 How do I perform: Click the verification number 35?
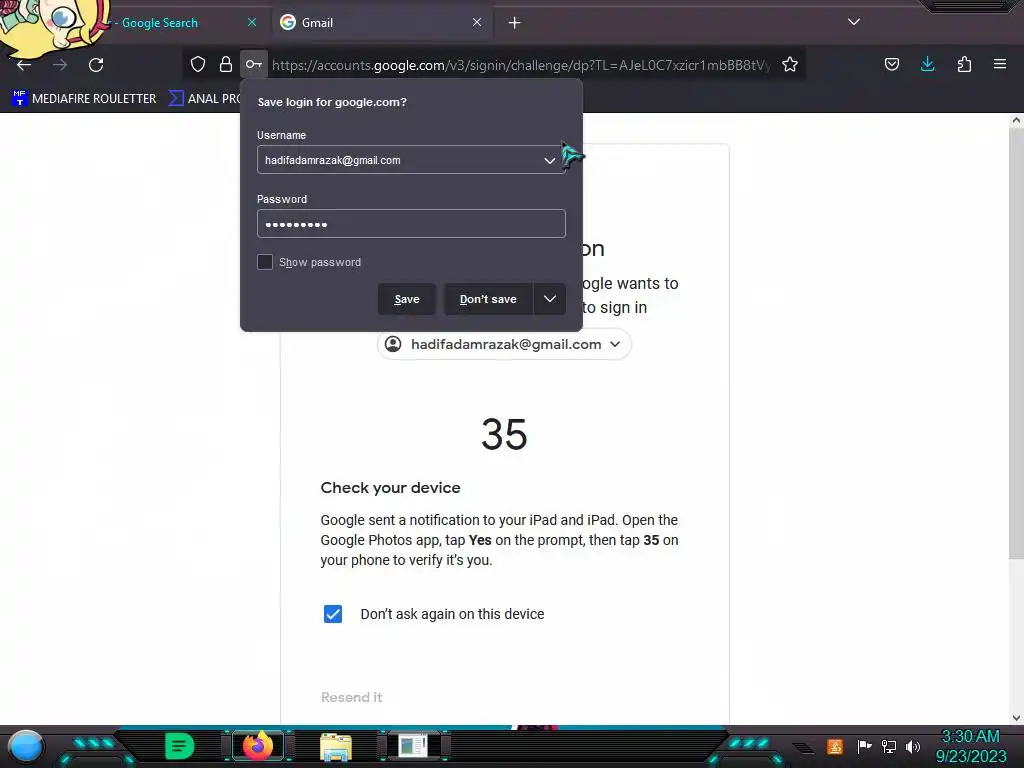click(504, 434)
